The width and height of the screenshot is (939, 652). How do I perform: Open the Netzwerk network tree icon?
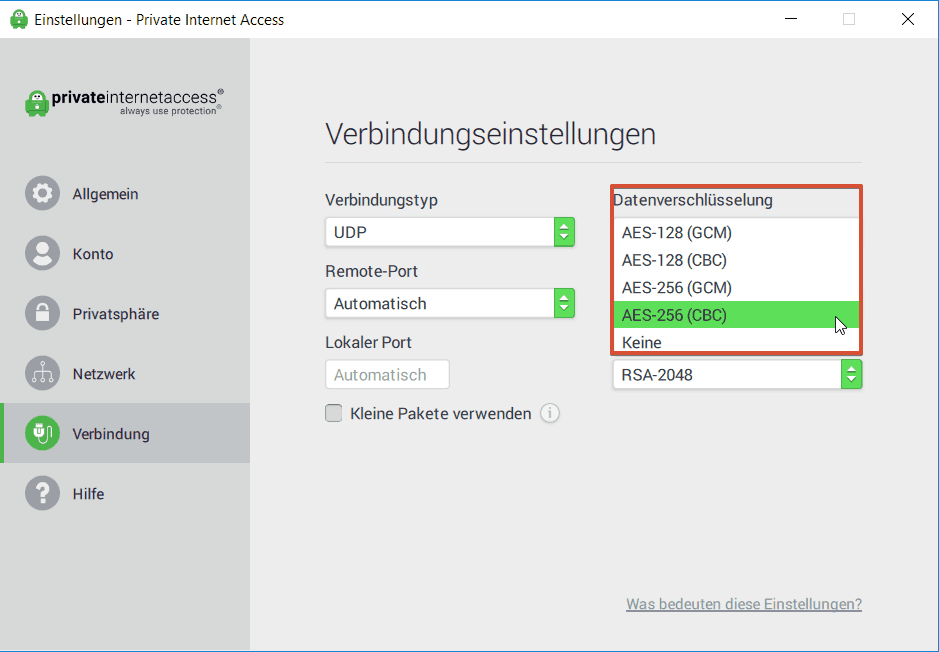coord(43,373)
